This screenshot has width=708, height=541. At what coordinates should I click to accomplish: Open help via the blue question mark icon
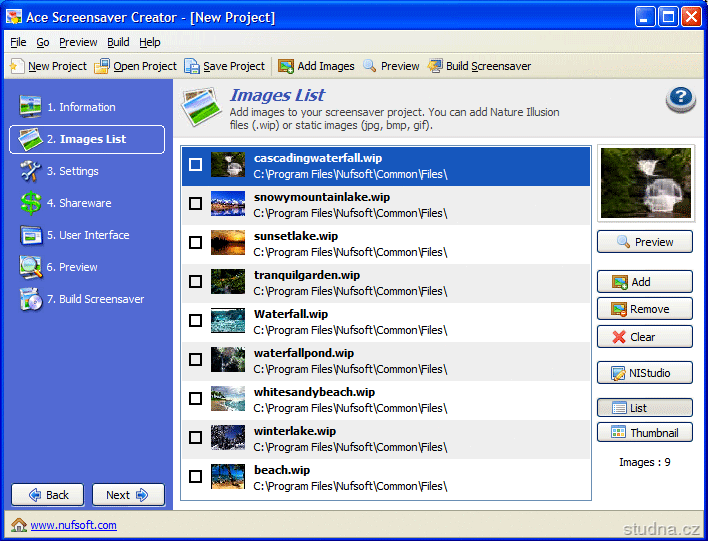point(680,99)
